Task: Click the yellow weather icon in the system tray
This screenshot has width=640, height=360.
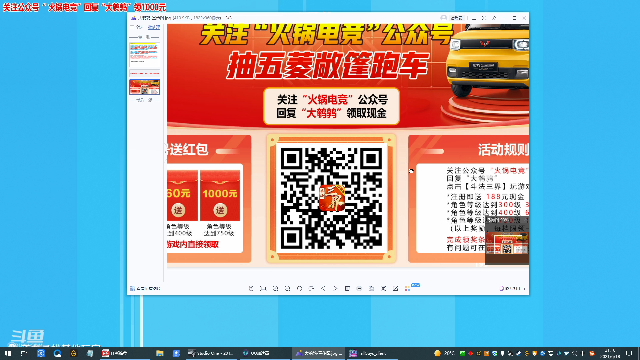Action: [x=437, y=353]
